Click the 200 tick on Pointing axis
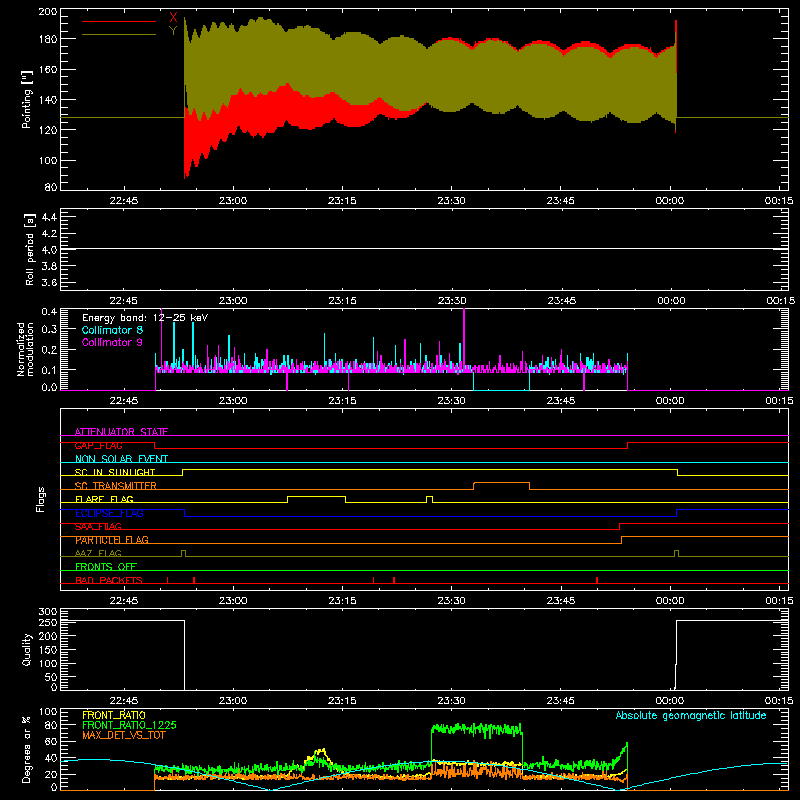 [48, 12]
